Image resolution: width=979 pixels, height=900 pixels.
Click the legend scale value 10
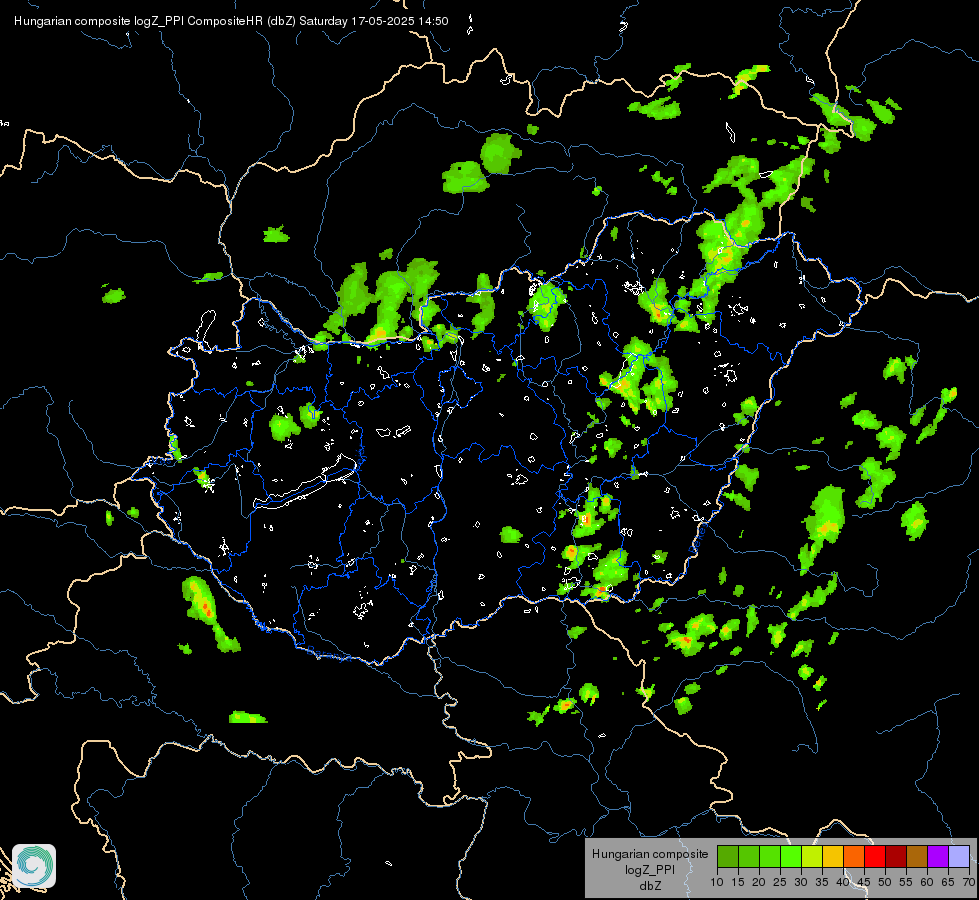tap(717, 882)
